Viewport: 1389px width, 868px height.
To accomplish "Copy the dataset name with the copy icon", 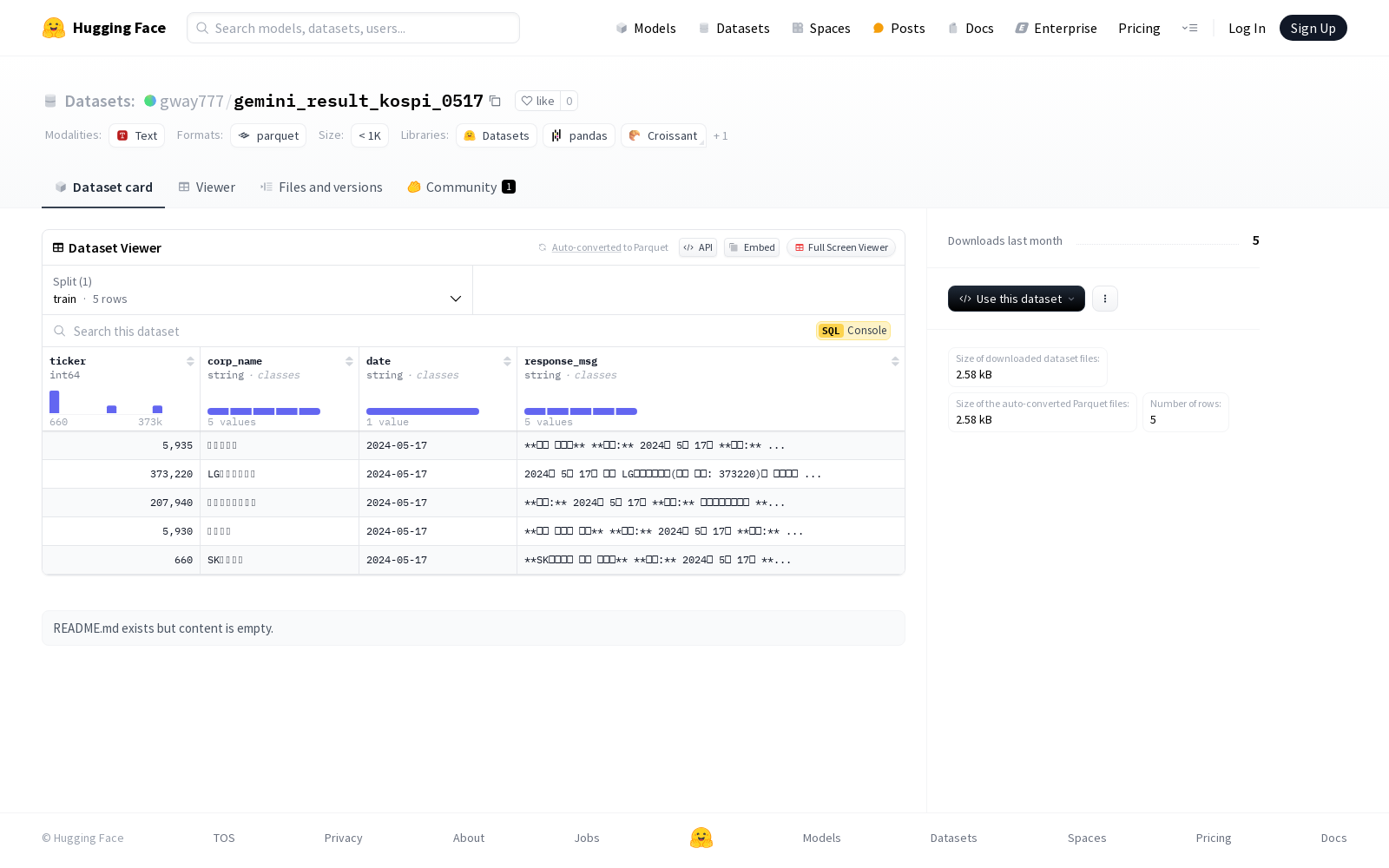I will [x=495, y=101].
